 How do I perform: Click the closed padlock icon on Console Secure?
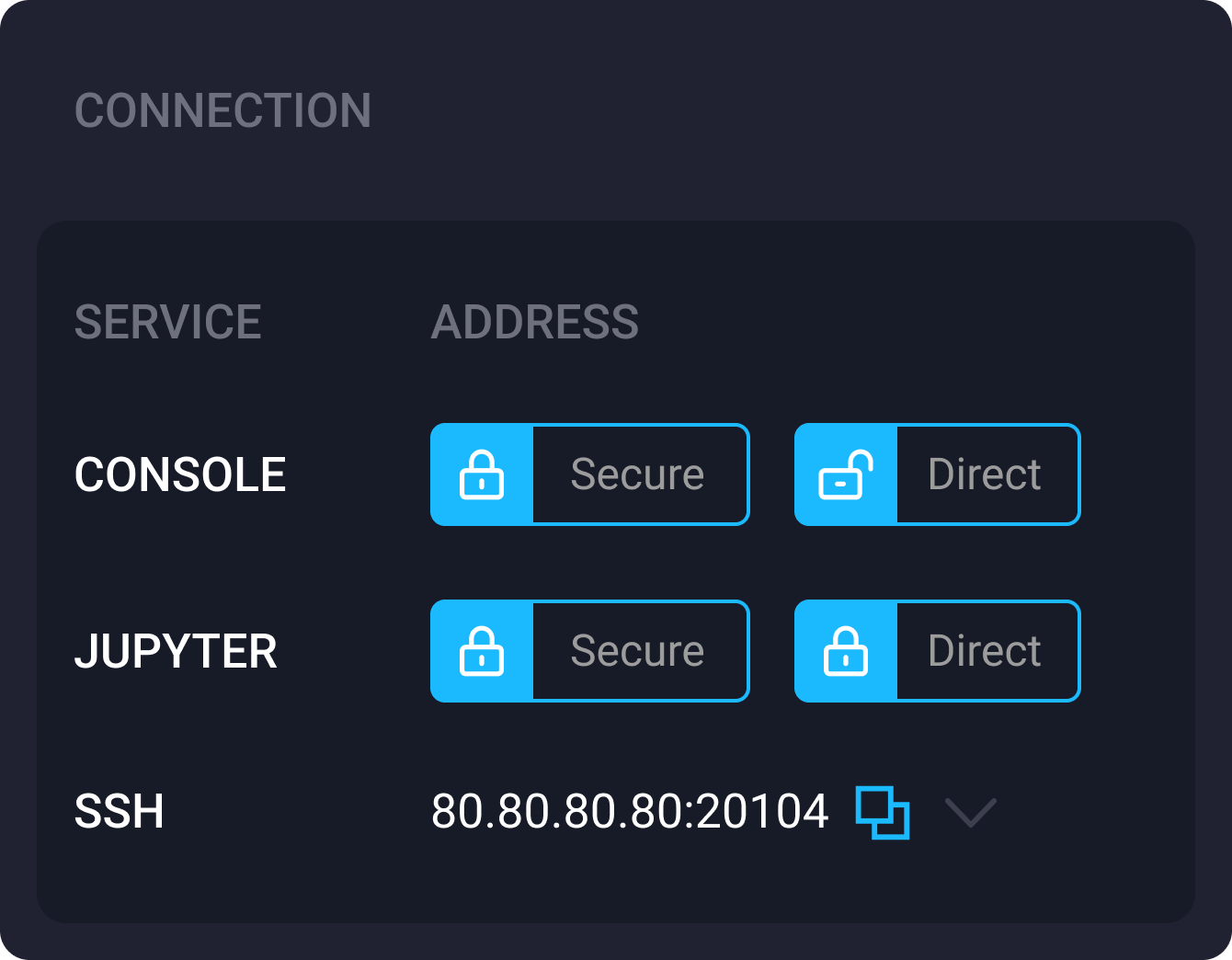[x=482, y=474]
